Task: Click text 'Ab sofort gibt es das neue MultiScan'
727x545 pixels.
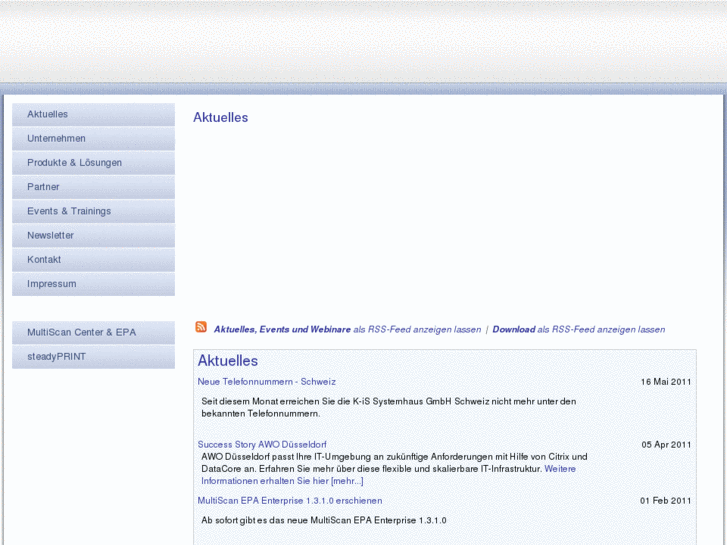Action: pyautogui.click(x=276, y=520)
